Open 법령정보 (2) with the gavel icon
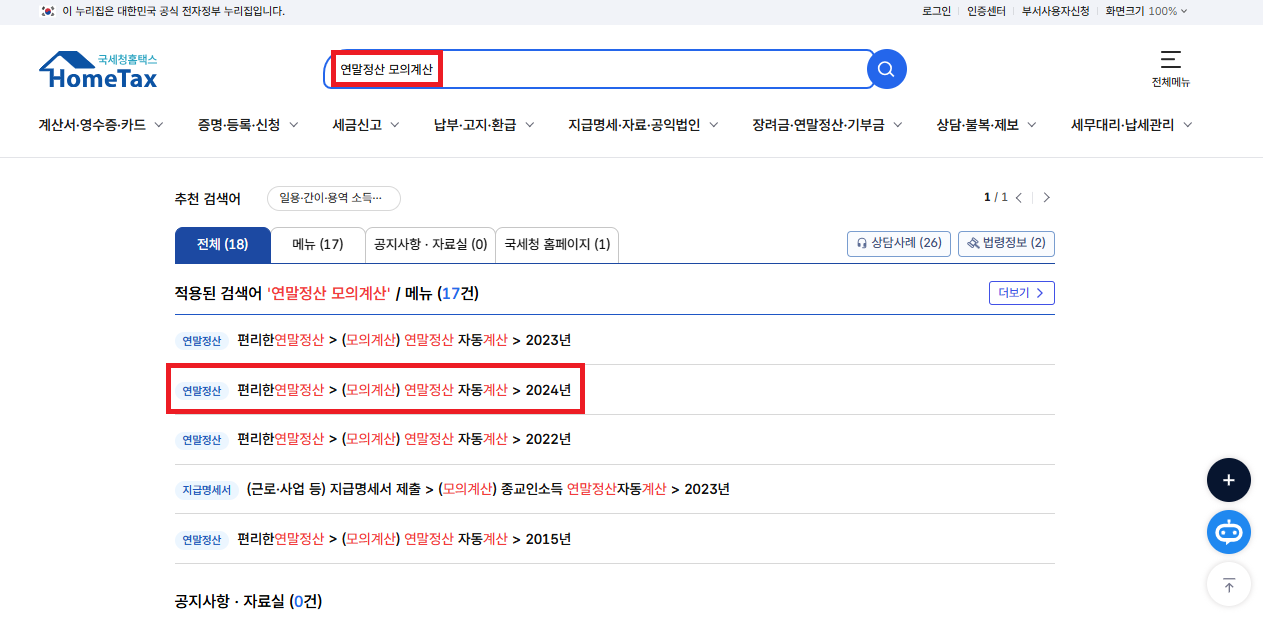 click(1006, 243)
